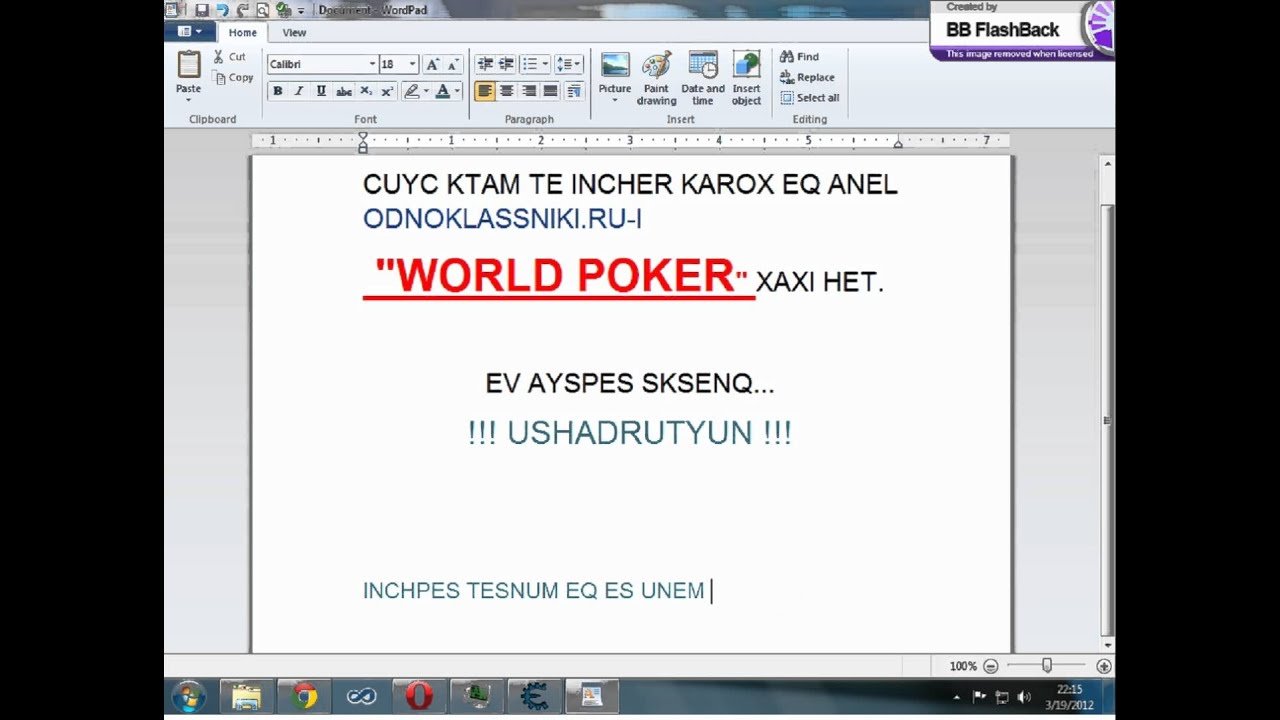Expand the highlight color options arrow
1280x720 pixels.
tap(426, 91)
